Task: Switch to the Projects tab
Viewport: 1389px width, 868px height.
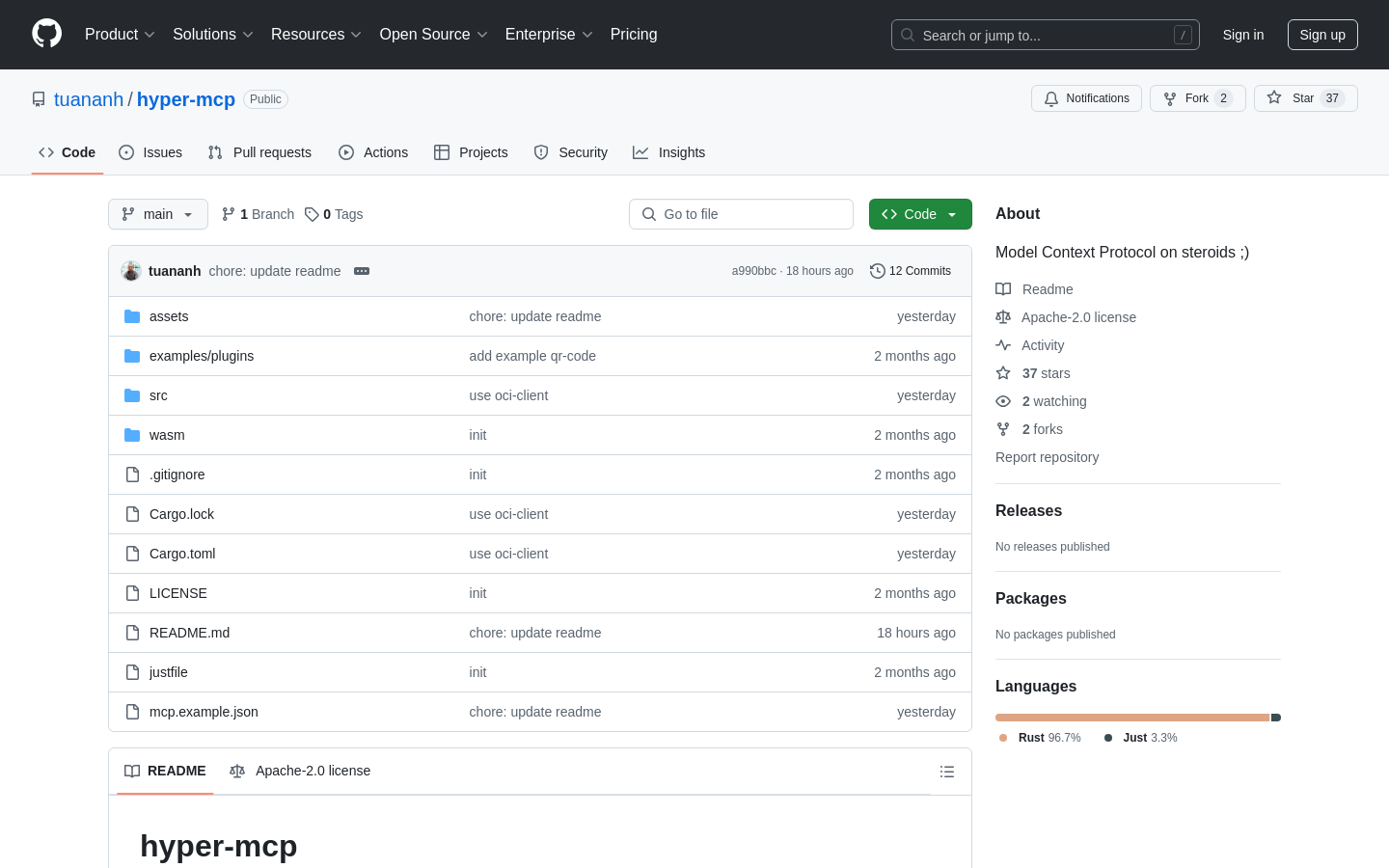Action: point(471,152)
